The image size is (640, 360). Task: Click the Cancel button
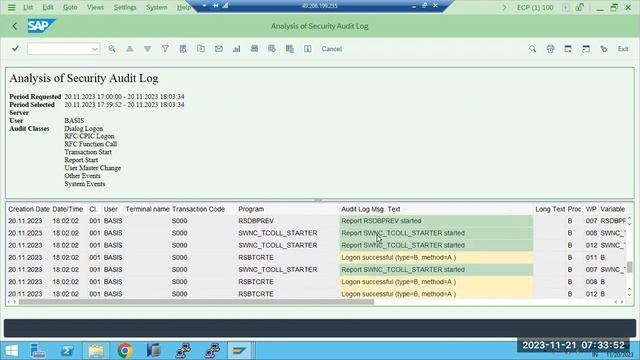[x=331, y=49]
